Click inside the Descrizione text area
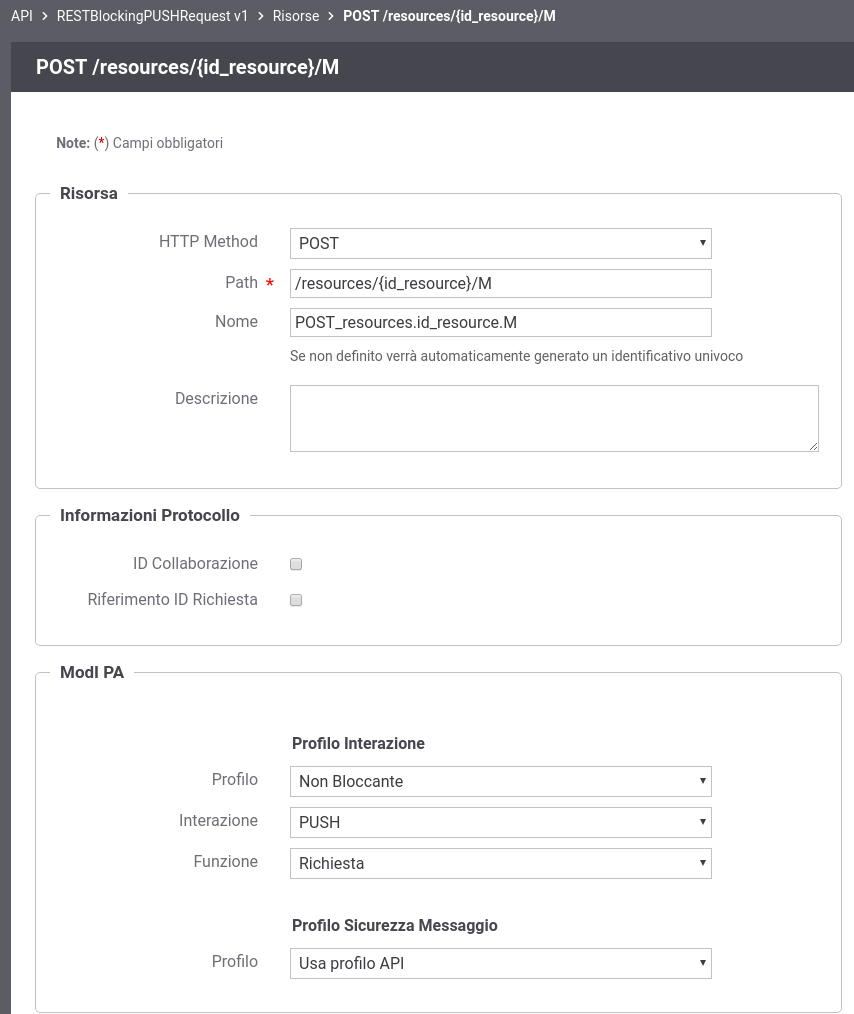Viewport: 854px width, 1014px height. click(x=554, y=418)
